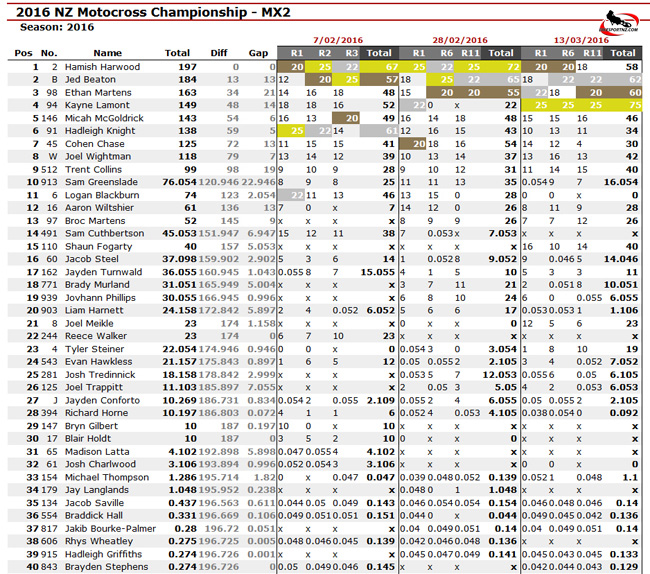Select Brayden Stephens in the last row
Screen dimensions: 650x574
click(x=107, y=567)
